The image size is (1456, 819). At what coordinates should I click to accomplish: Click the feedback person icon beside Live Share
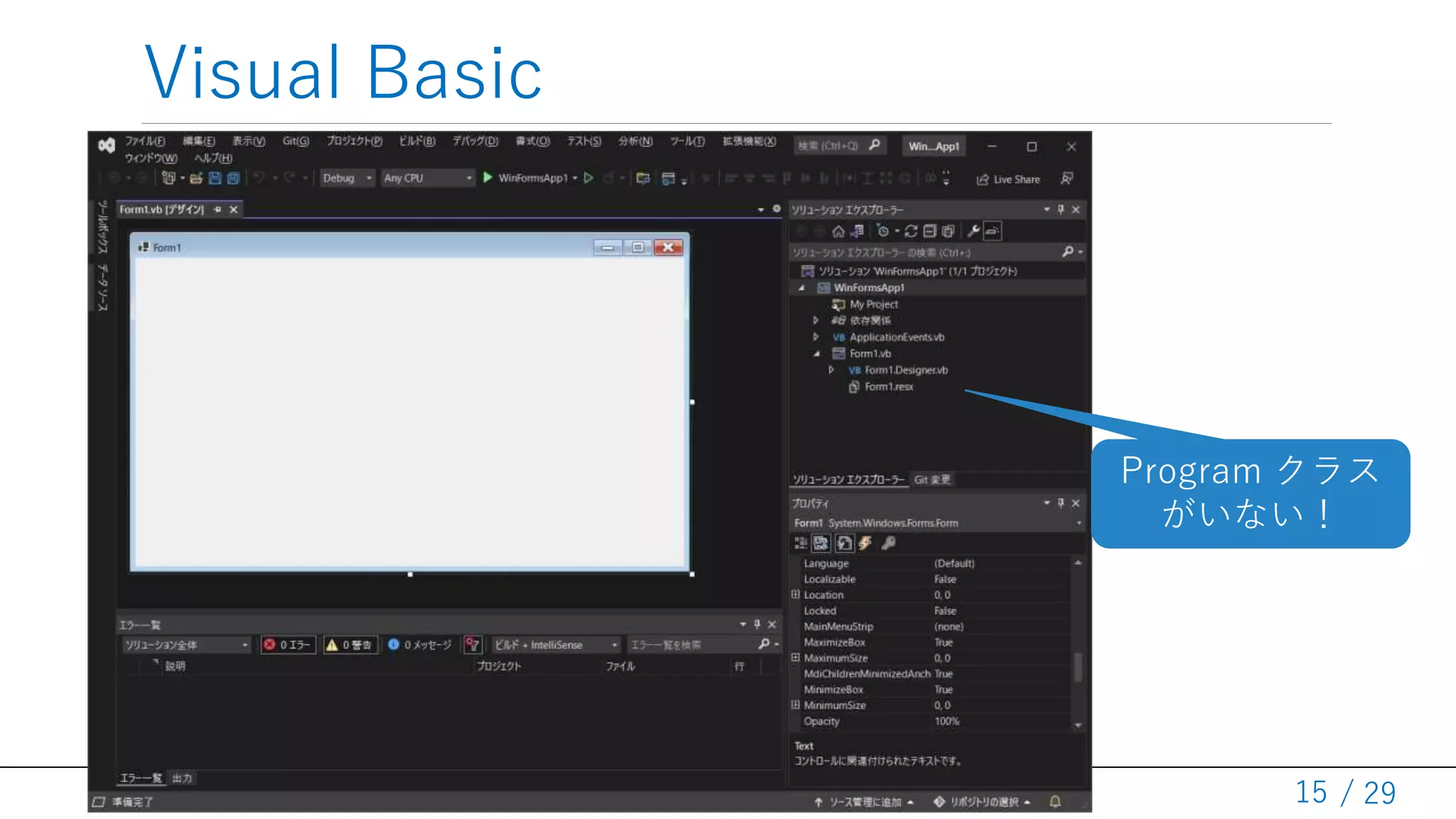pyautogui.click(x=1066, y=178)
